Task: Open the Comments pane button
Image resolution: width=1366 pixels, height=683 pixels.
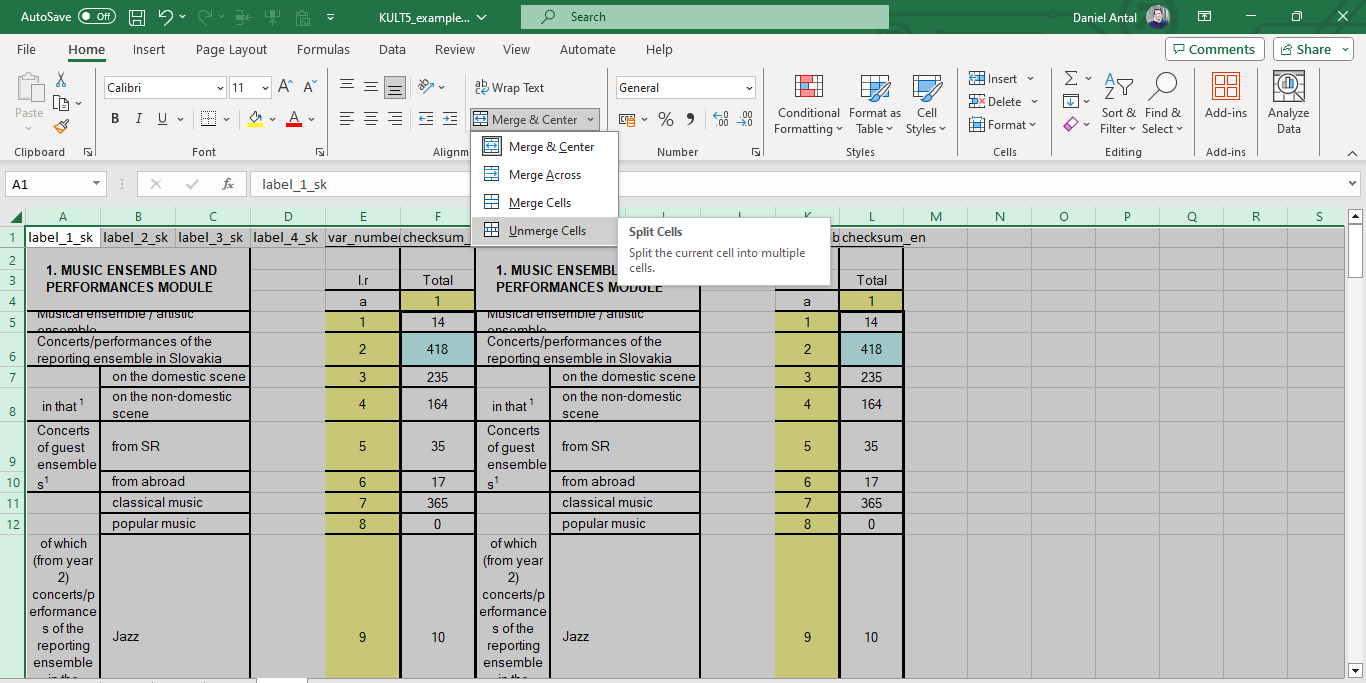Action: click(1214, 50)
